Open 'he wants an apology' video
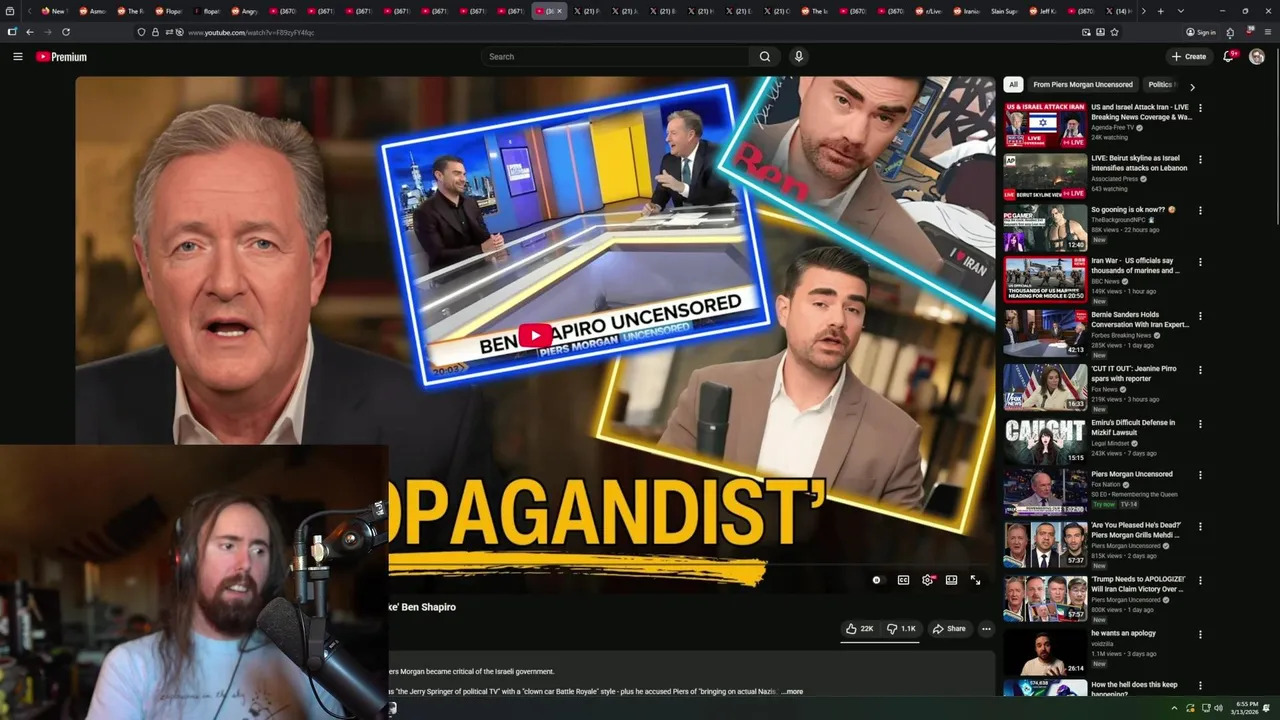This screenshot has height=720, width=1280. (1123, 633)
